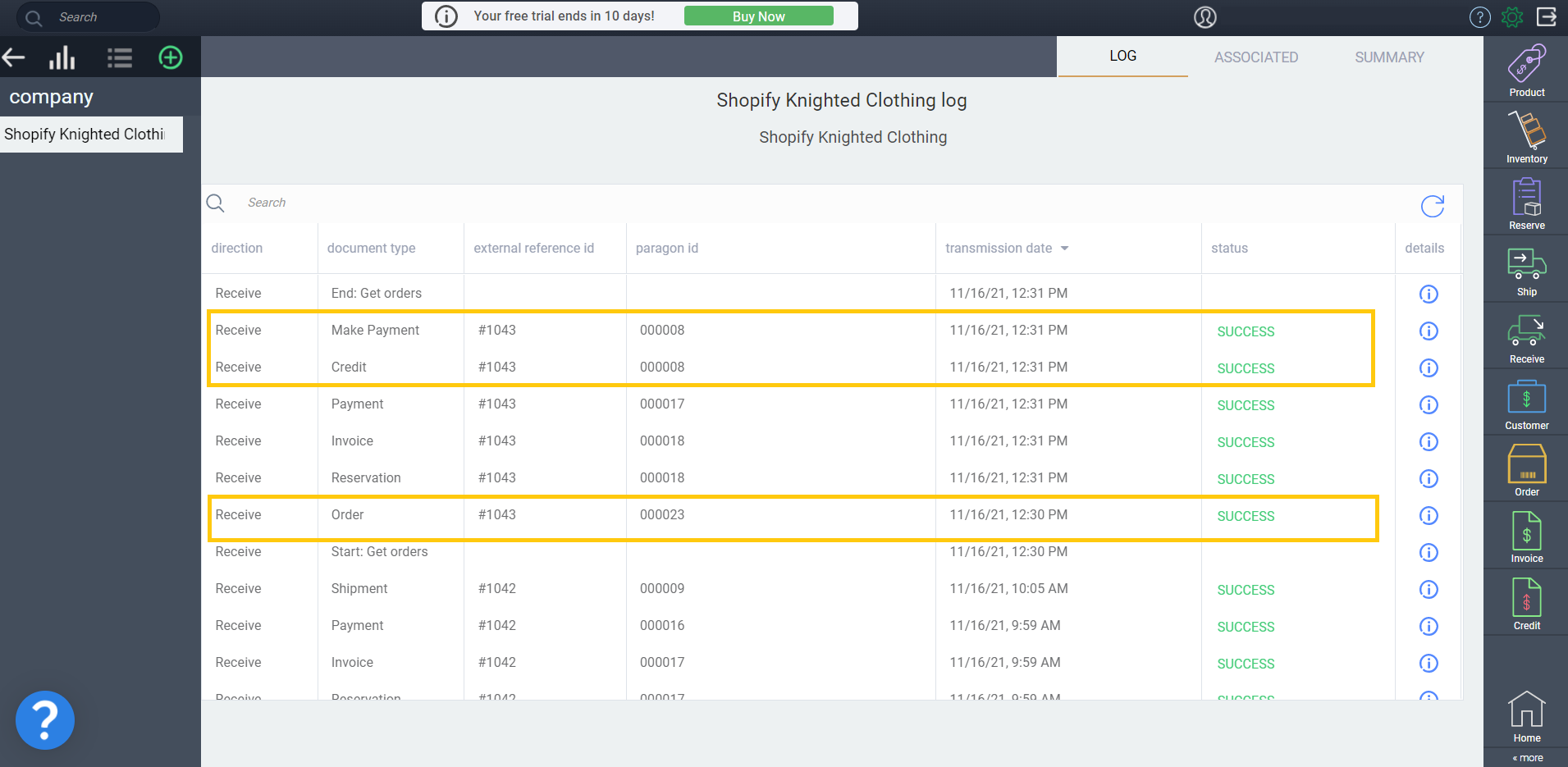Click the logout exit icon

coord(1547,17)
